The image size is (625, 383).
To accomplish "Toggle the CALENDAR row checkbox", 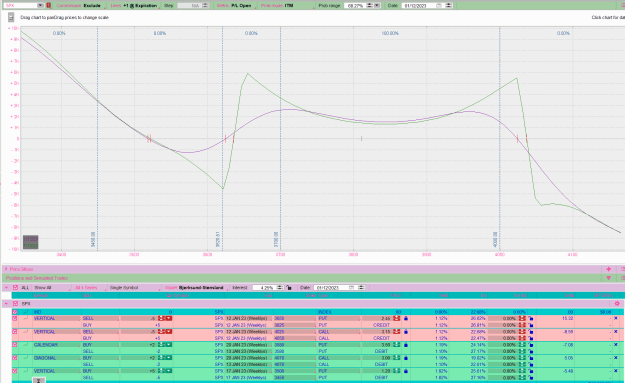I will [15, 345].
